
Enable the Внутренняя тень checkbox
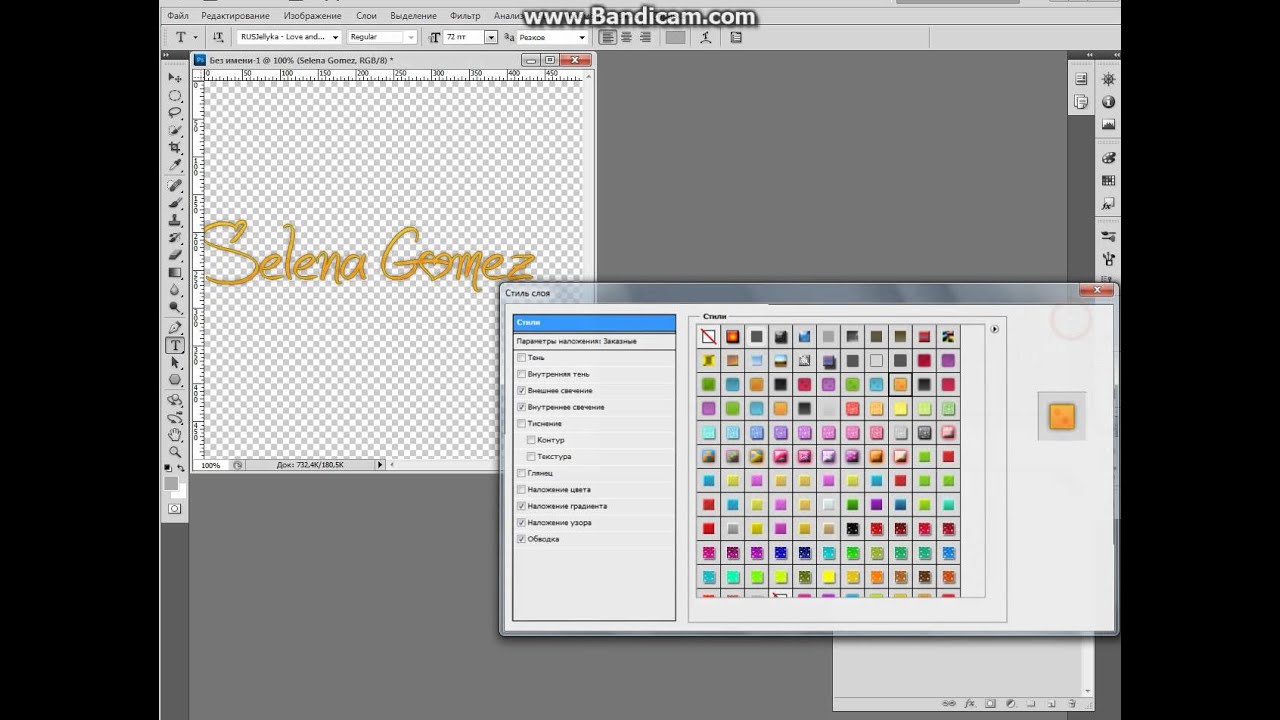(521, 374)
